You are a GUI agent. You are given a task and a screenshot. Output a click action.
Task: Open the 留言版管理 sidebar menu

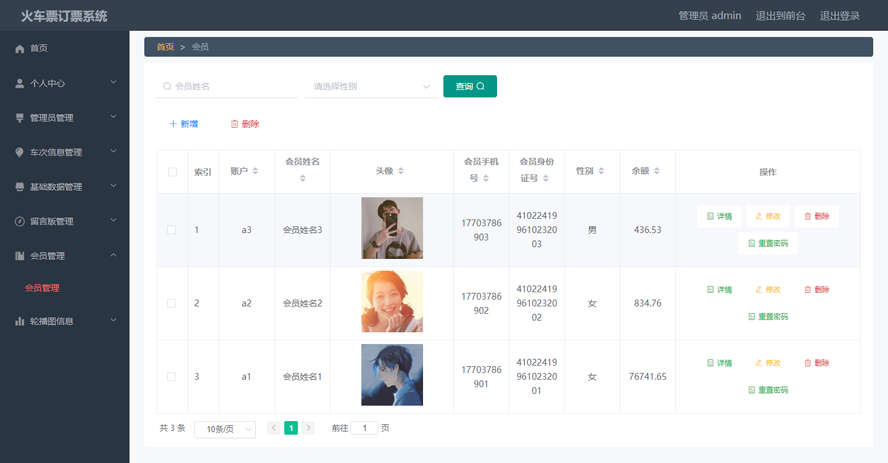pyautogui.click(x=65, y=221)
